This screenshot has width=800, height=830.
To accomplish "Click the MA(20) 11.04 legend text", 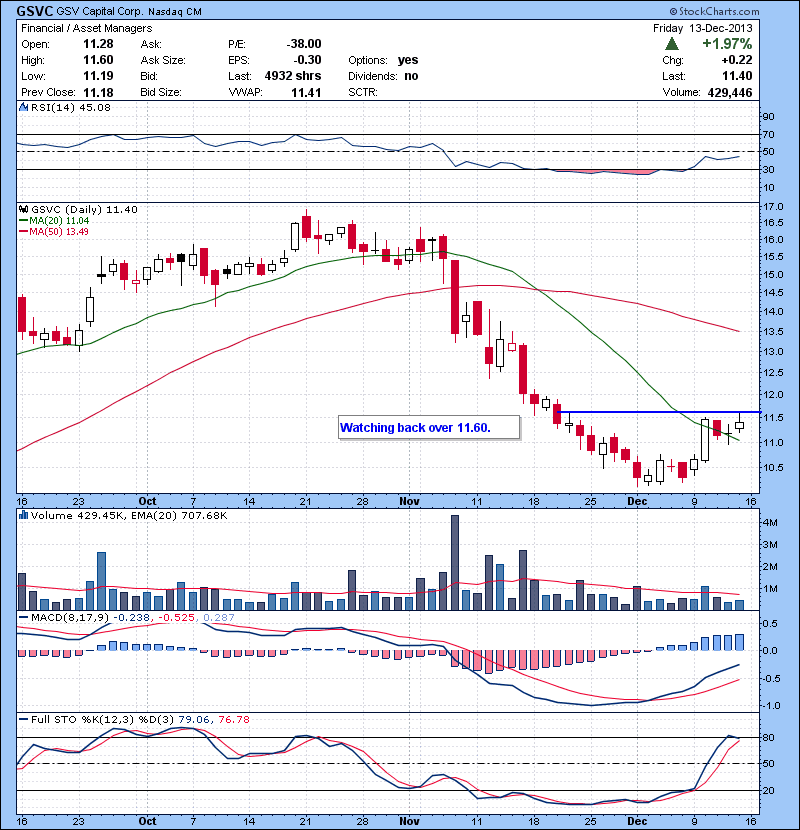I will pyautogui.click(x=59, y=221).
